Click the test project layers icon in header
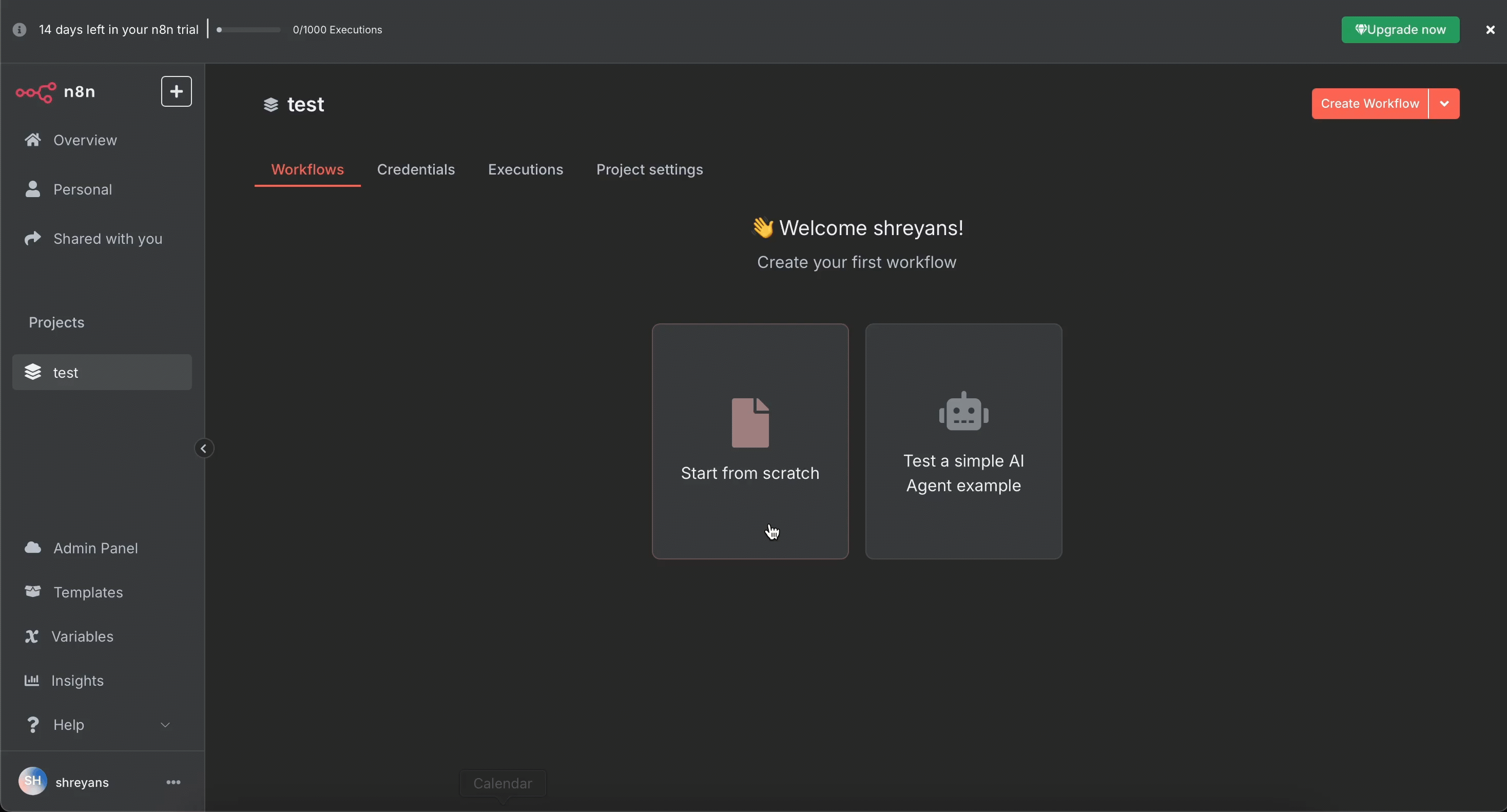The image size is (1507, 812). point(271,105)
